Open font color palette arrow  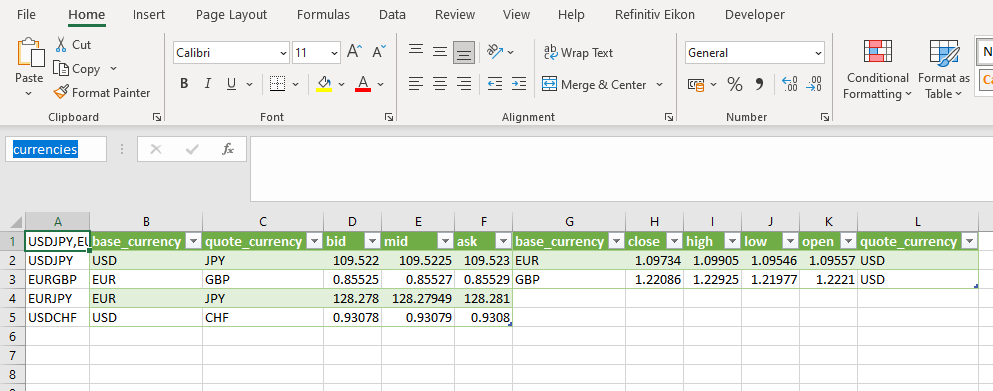click(x=381, y=84)
